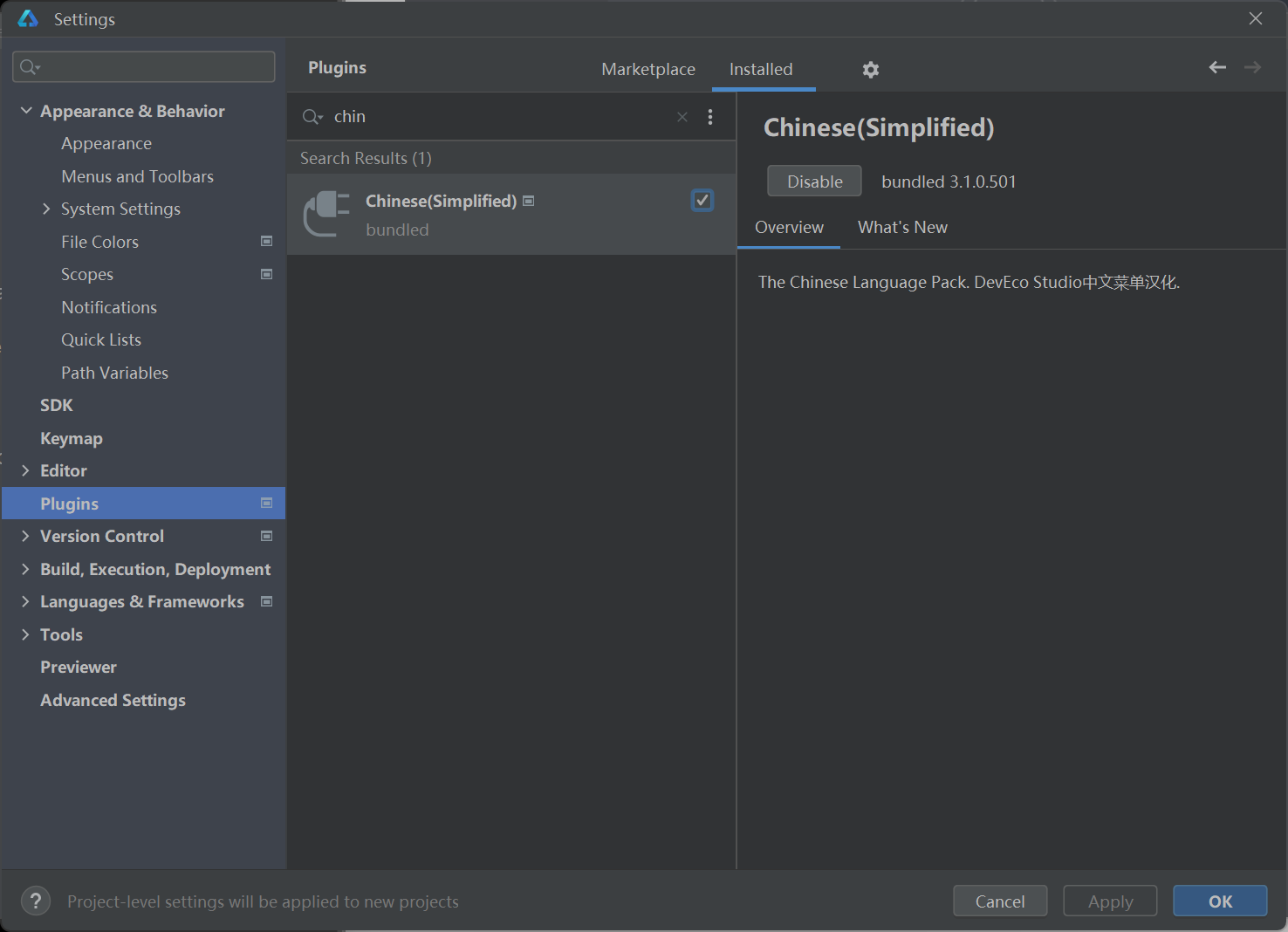Collapse the Appearance & Behavior section

(x=26, y=111)
